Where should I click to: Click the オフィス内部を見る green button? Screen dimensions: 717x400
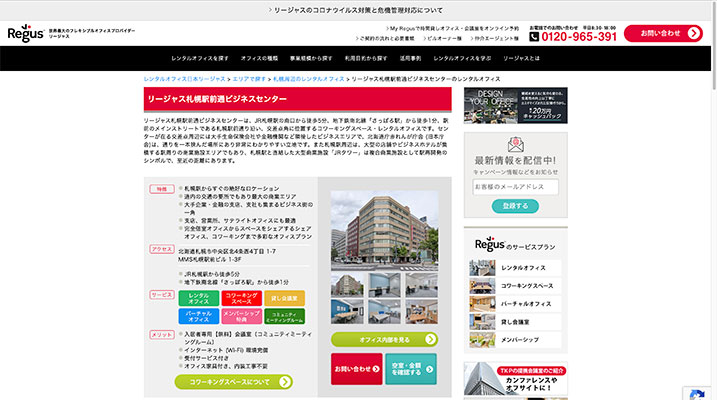(384, 339)
